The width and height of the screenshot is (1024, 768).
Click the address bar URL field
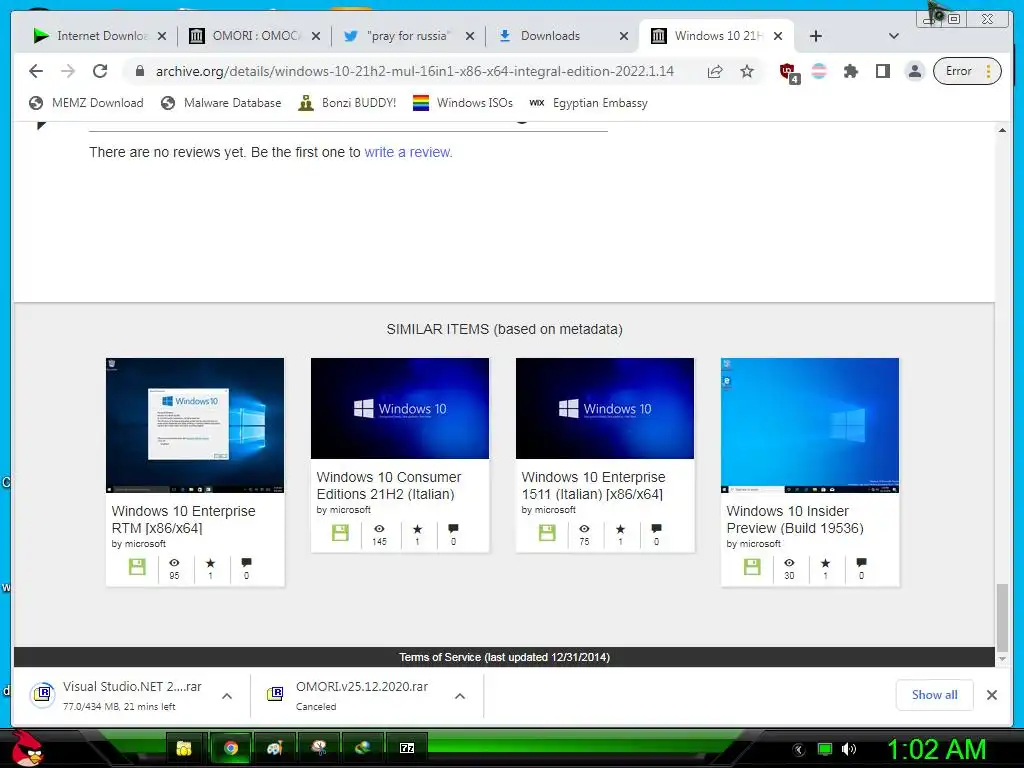(x=415, y=71)
